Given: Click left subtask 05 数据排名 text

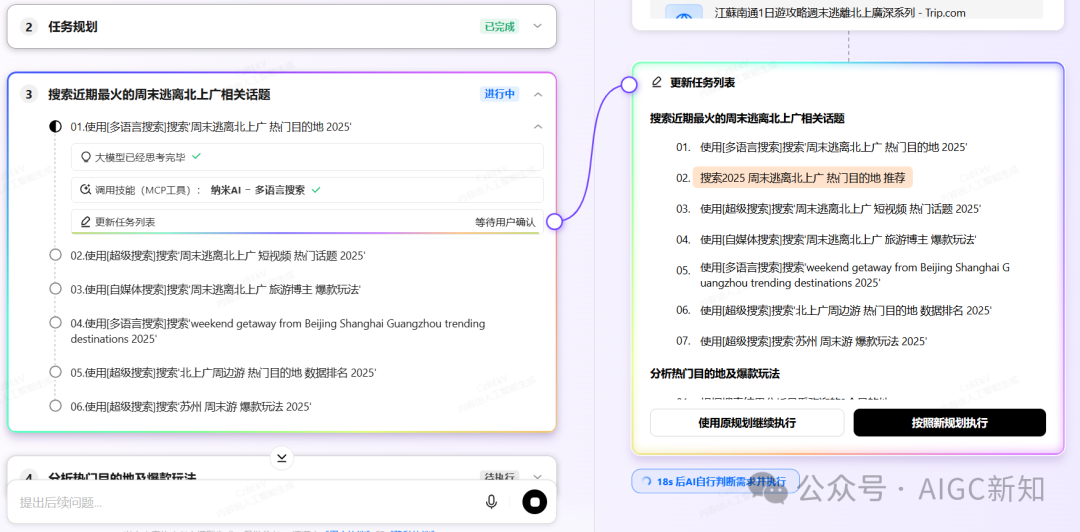Looking at the screenshot, I should pyautogui.click(x=223, y=372).
